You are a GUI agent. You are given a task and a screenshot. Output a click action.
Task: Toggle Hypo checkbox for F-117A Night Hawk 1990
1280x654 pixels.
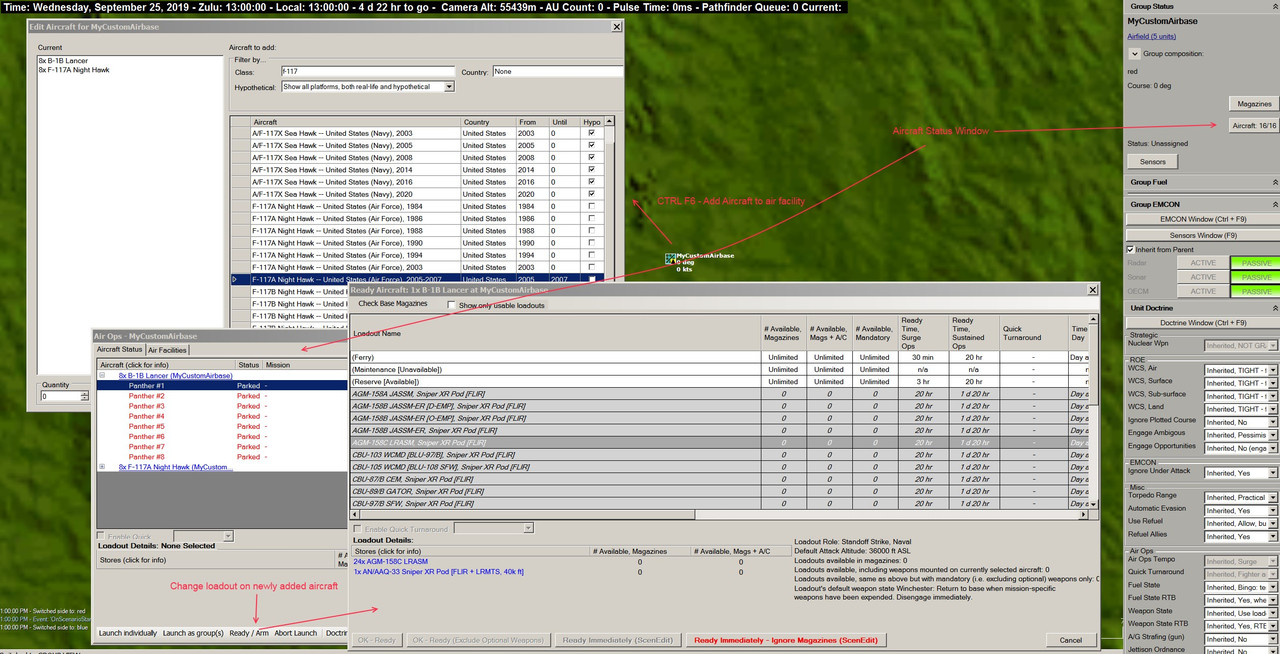pyautogui.click(x=592, y=243)
